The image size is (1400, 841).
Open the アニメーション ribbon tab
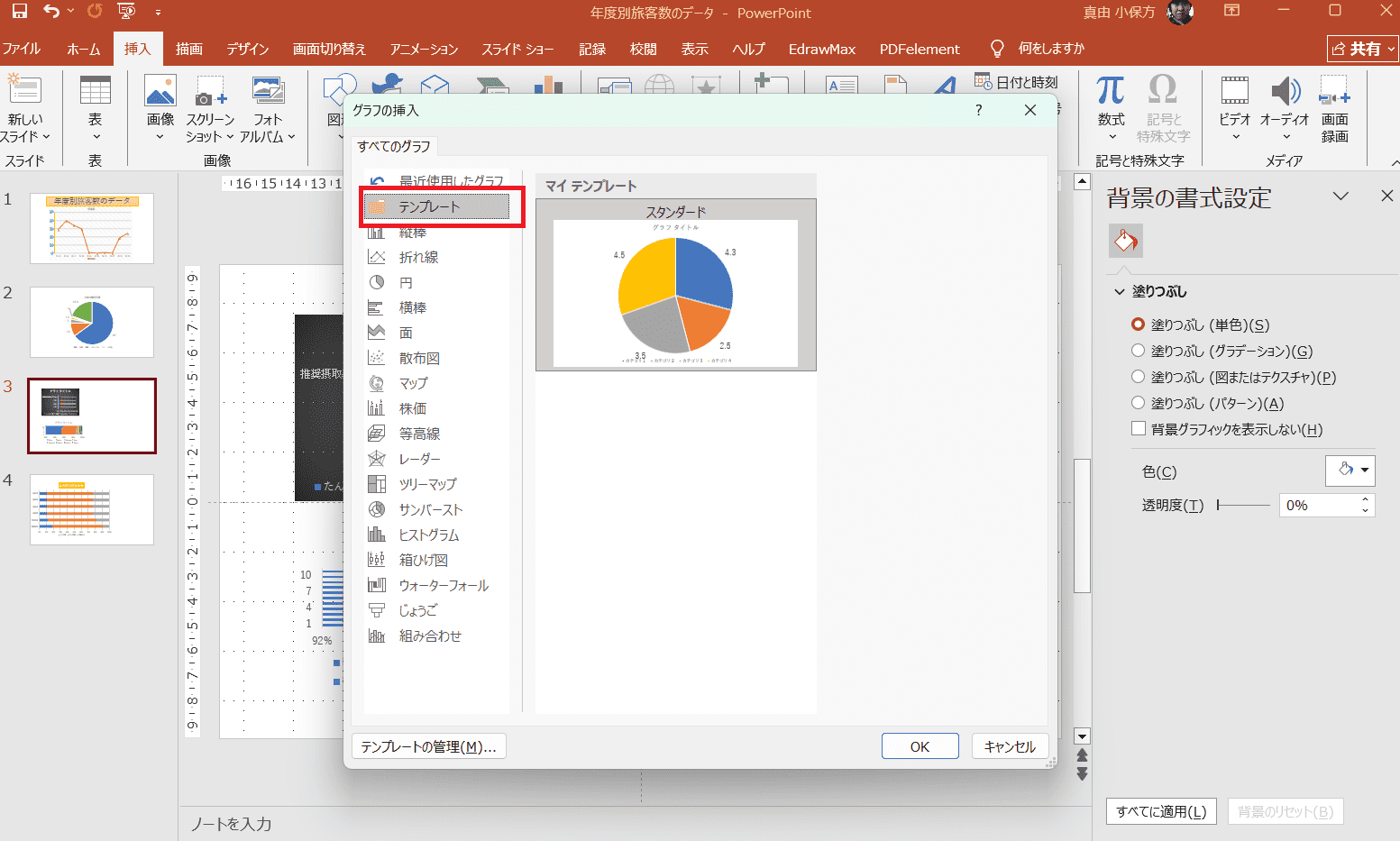(x=424, y=49)
